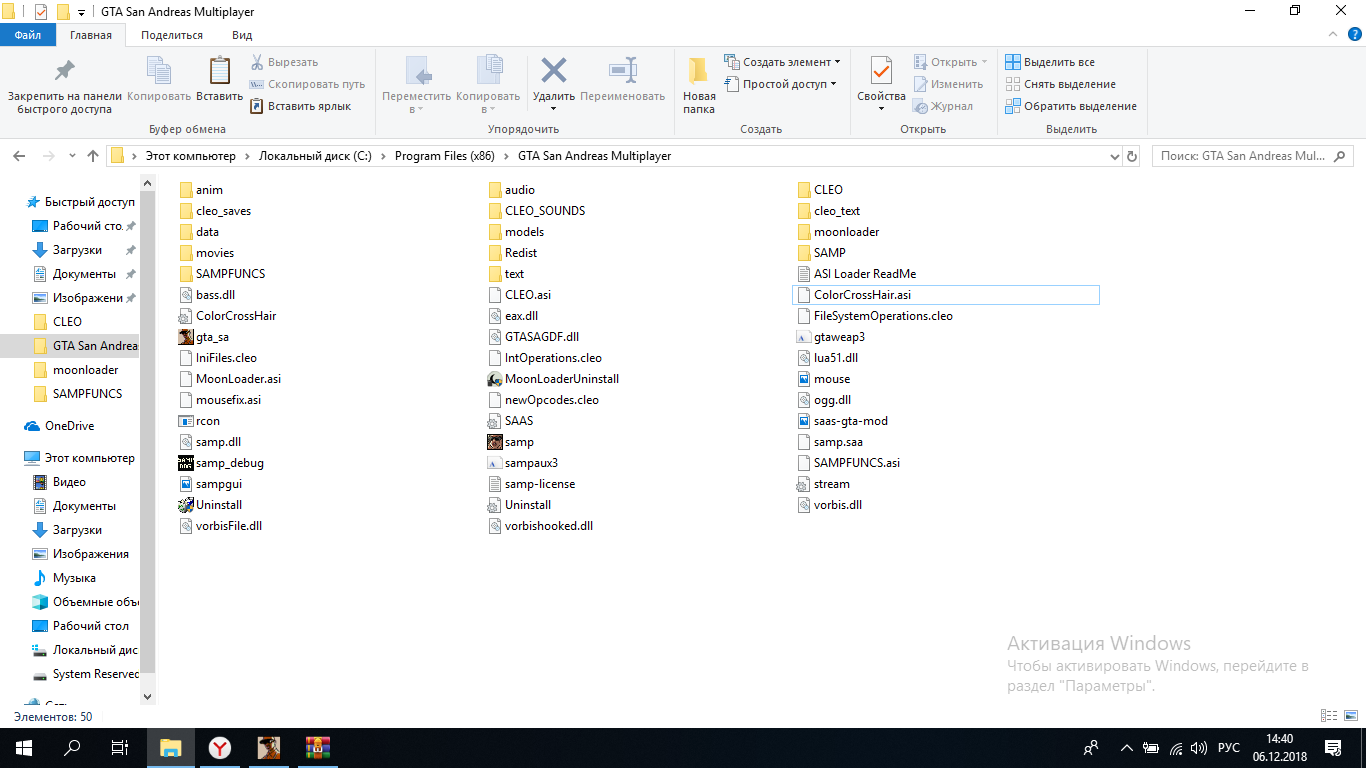The height and width of the screenshot is (768, 1366).
Task: Open Yandex Browser from taskbar
Action: click(x=220, y=748)
